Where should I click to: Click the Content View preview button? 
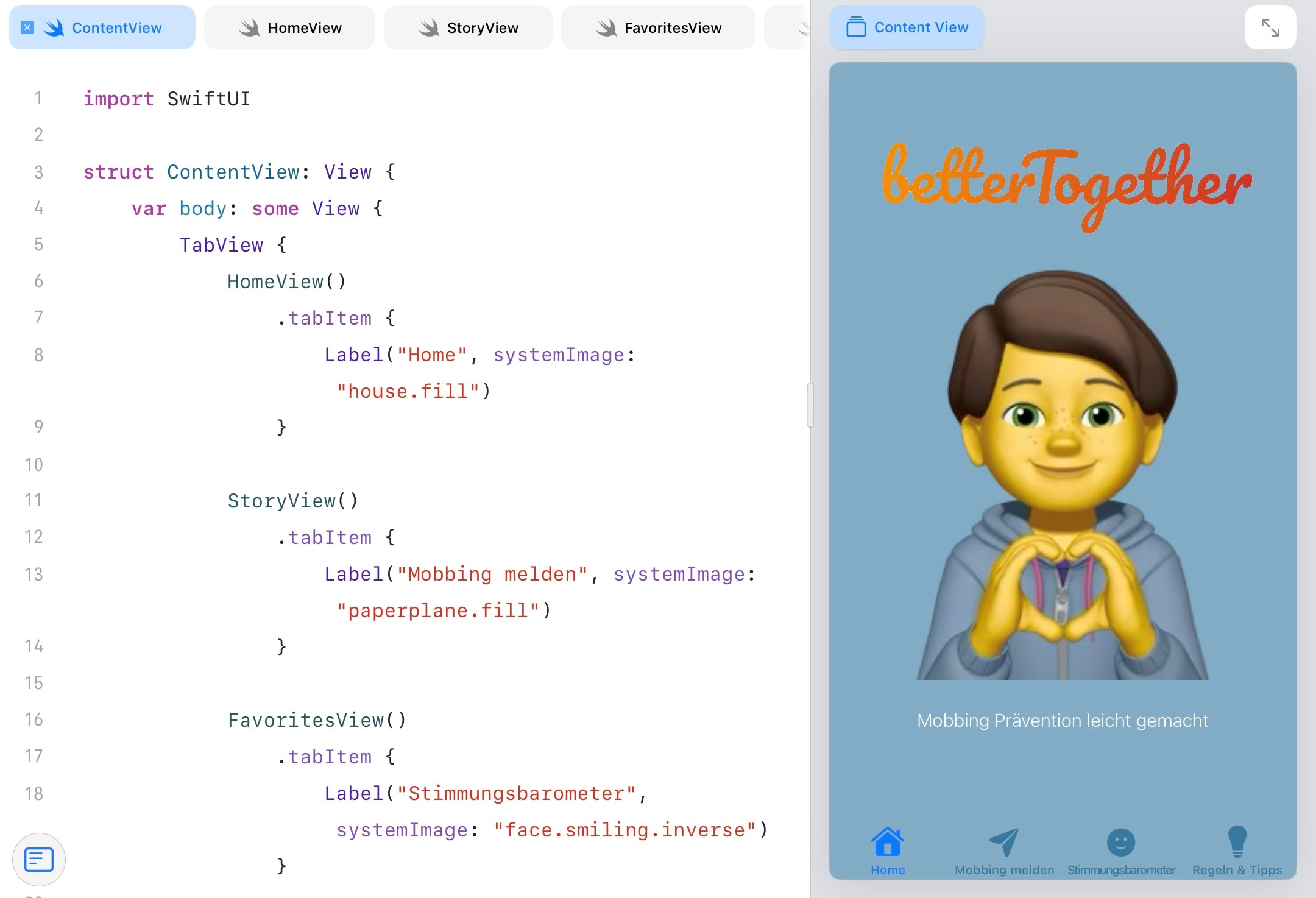point(907,27)
